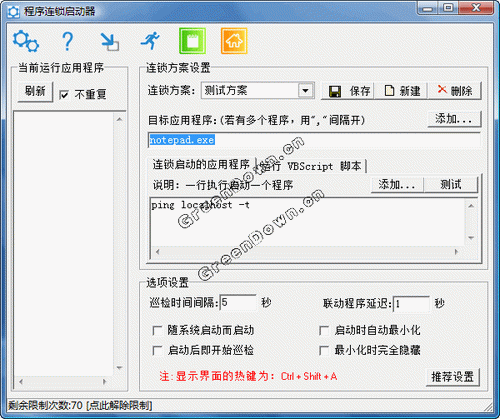This screenshot has width=500, height=419.
Task: Enable 启动时自动最小化 checkbox
Action: [324, 331]
